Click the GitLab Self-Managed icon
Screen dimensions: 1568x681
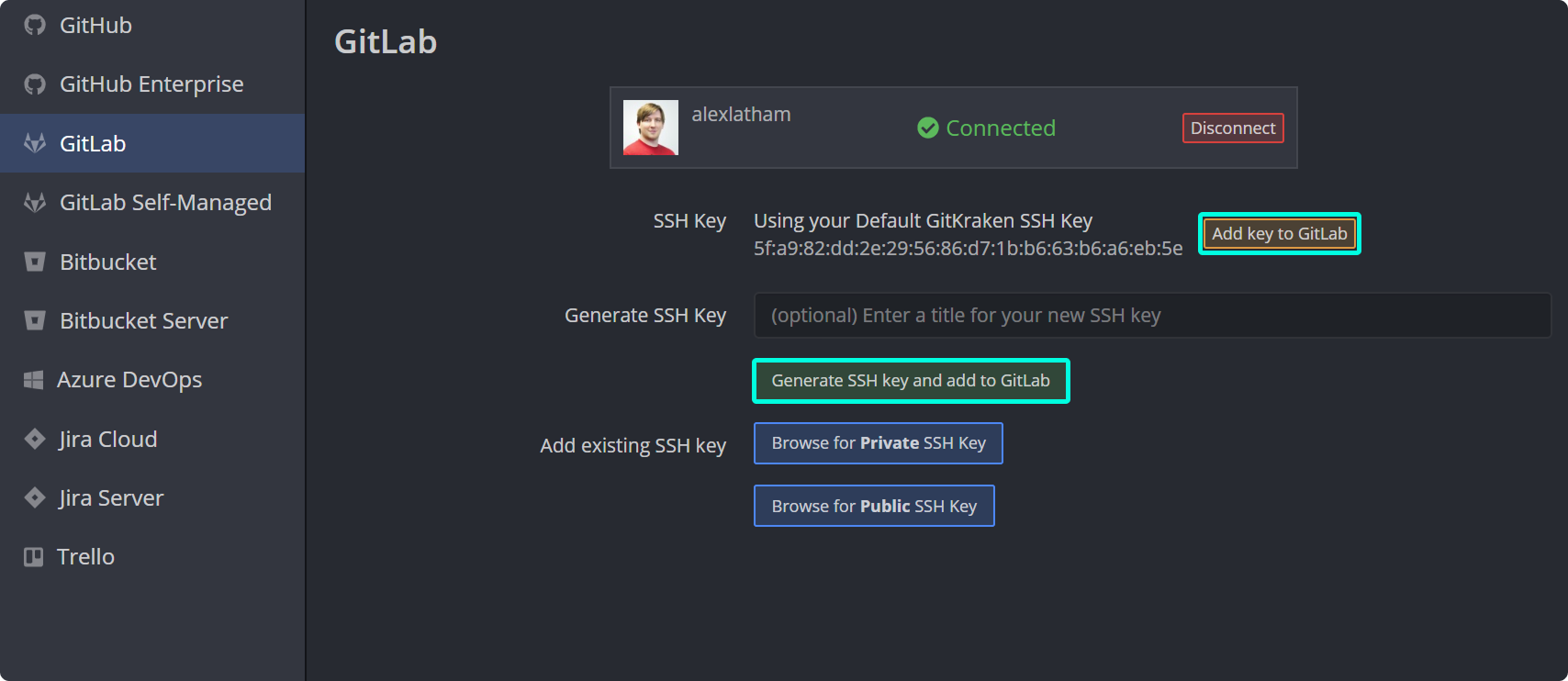pyautogui.click(x=34, y=202)
